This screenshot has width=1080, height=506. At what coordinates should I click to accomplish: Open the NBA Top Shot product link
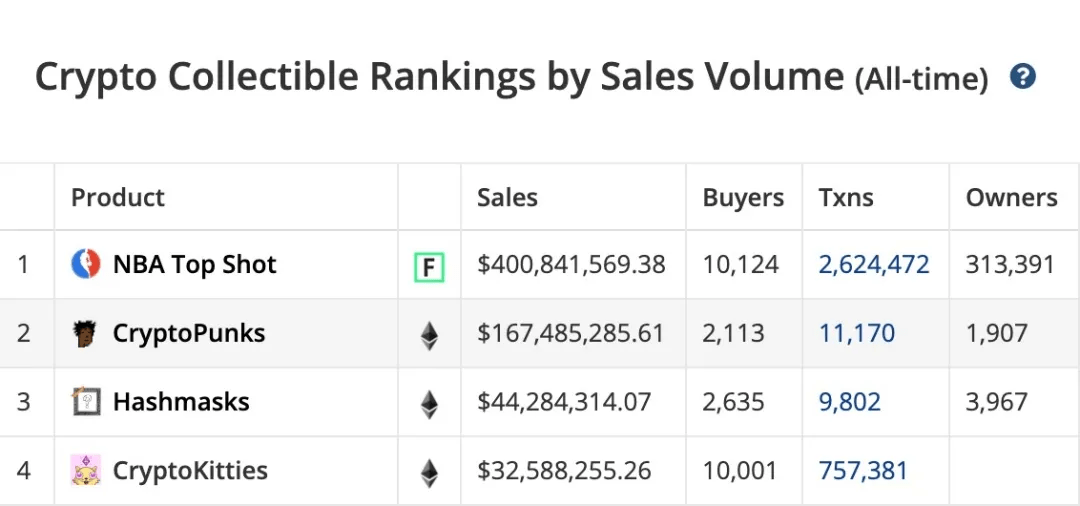click(194, 265)
